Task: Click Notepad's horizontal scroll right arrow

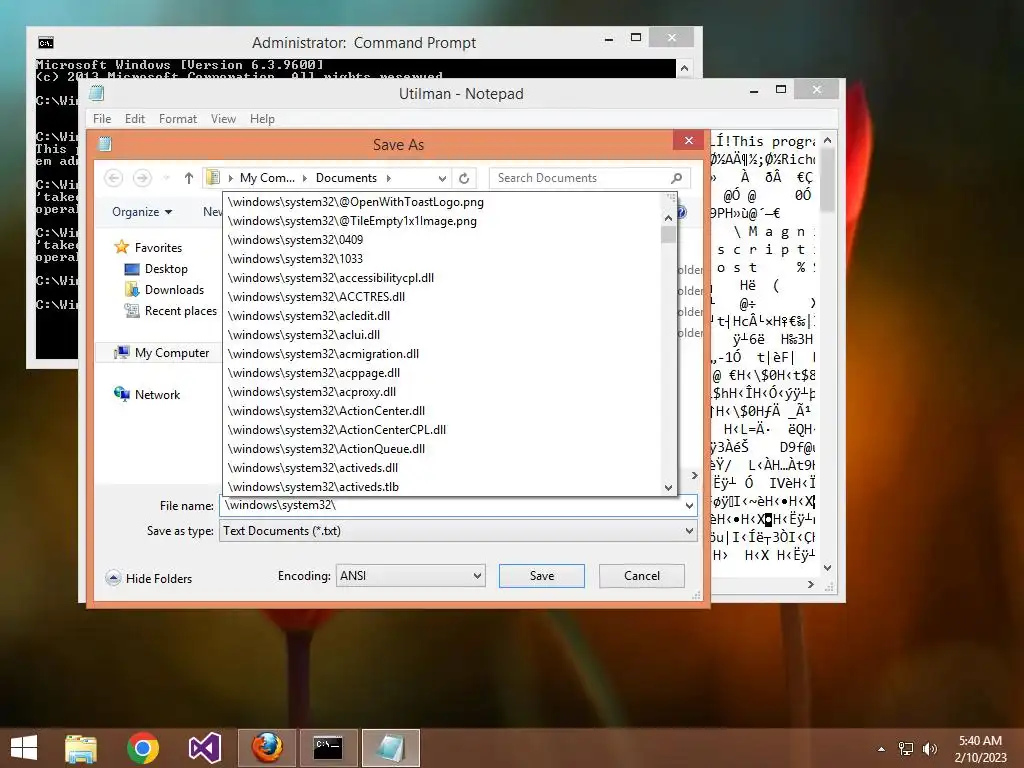Action: point(811,584)
